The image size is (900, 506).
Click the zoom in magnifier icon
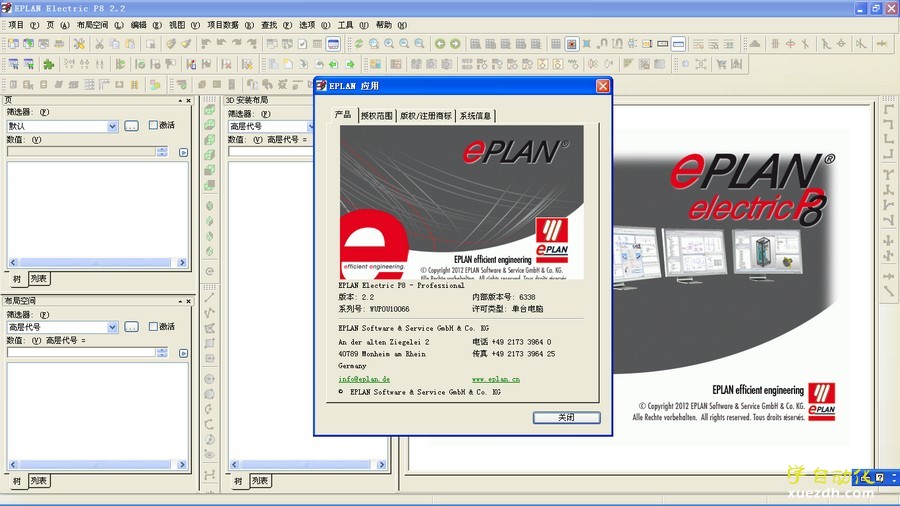(389, 44)
